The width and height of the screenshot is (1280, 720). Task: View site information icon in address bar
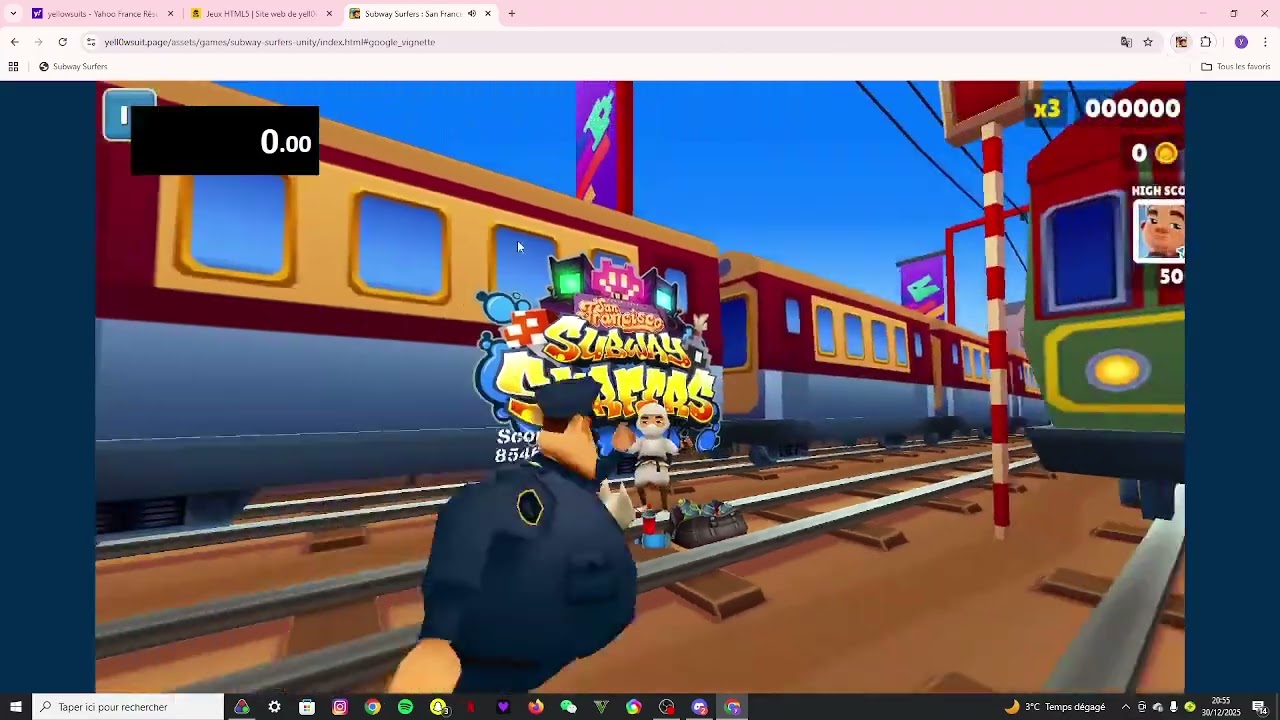[x=91, y=42]
